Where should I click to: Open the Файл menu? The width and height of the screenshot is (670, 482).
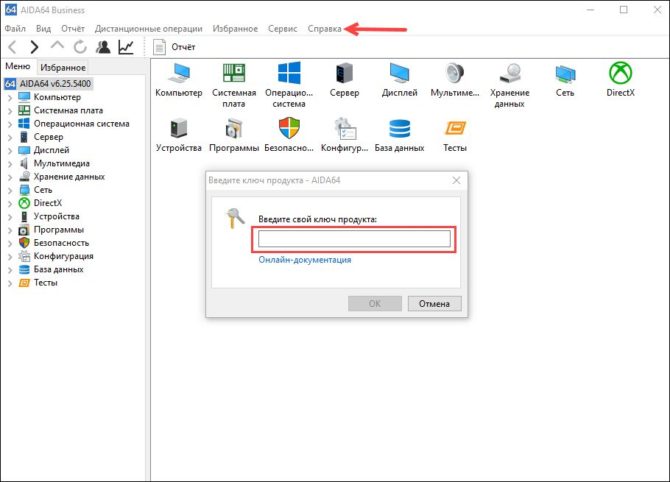pos(15,29)
